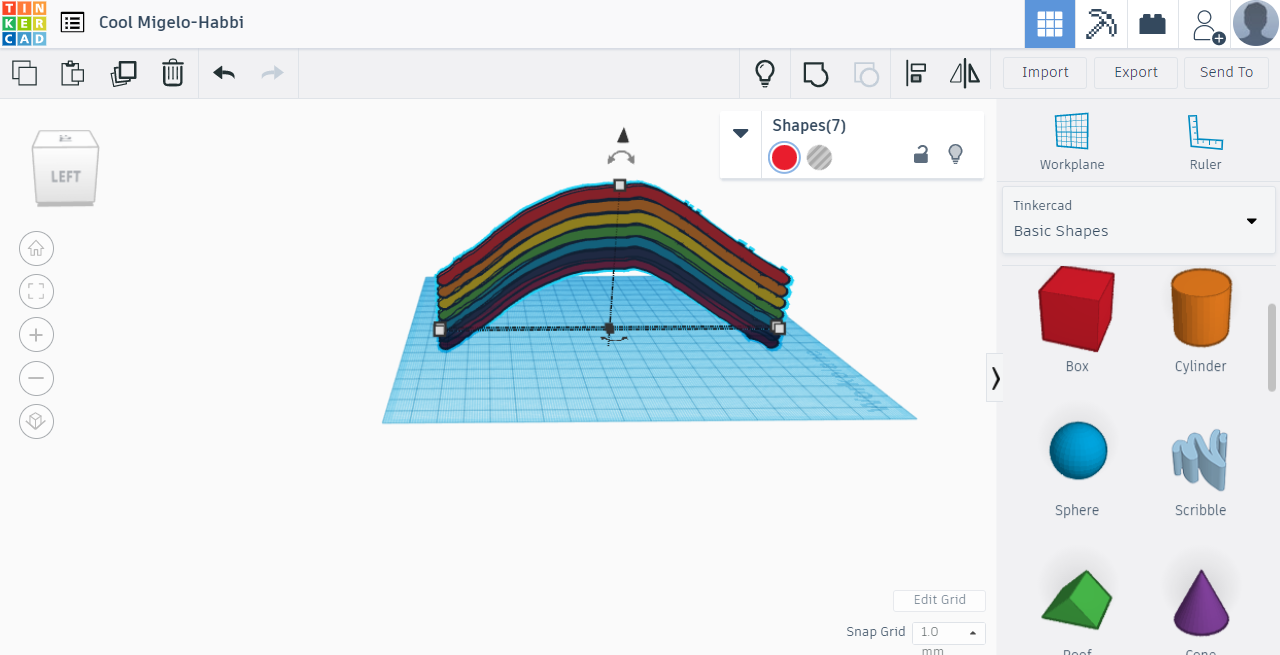Click the Export button
This screenshot has width=1280, height=655.
click(x=1136, y=73)
